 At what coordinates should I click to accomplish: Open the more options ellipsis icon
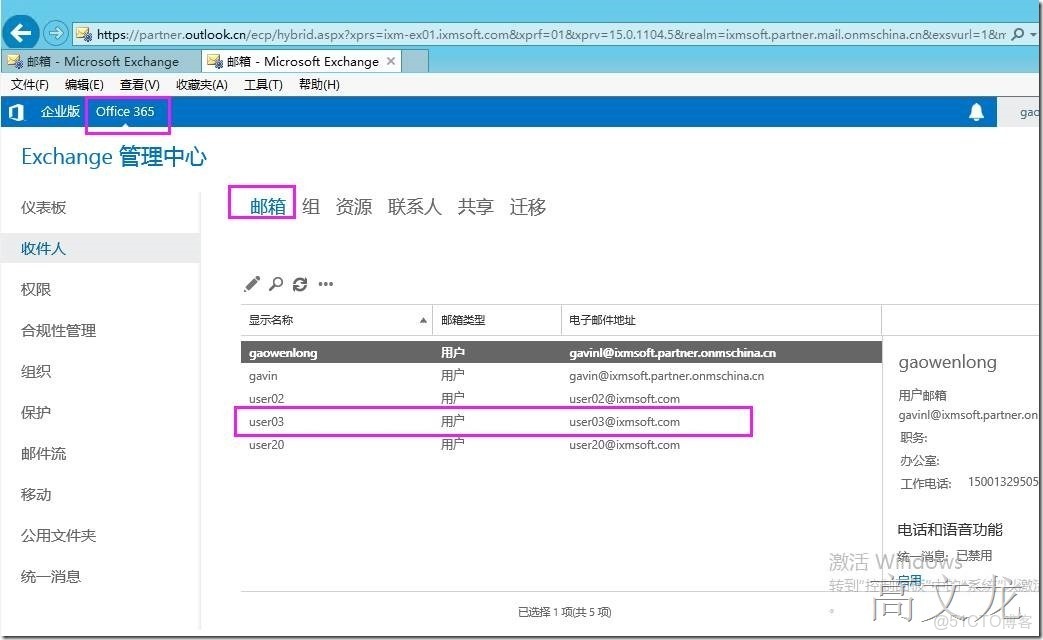325,284
